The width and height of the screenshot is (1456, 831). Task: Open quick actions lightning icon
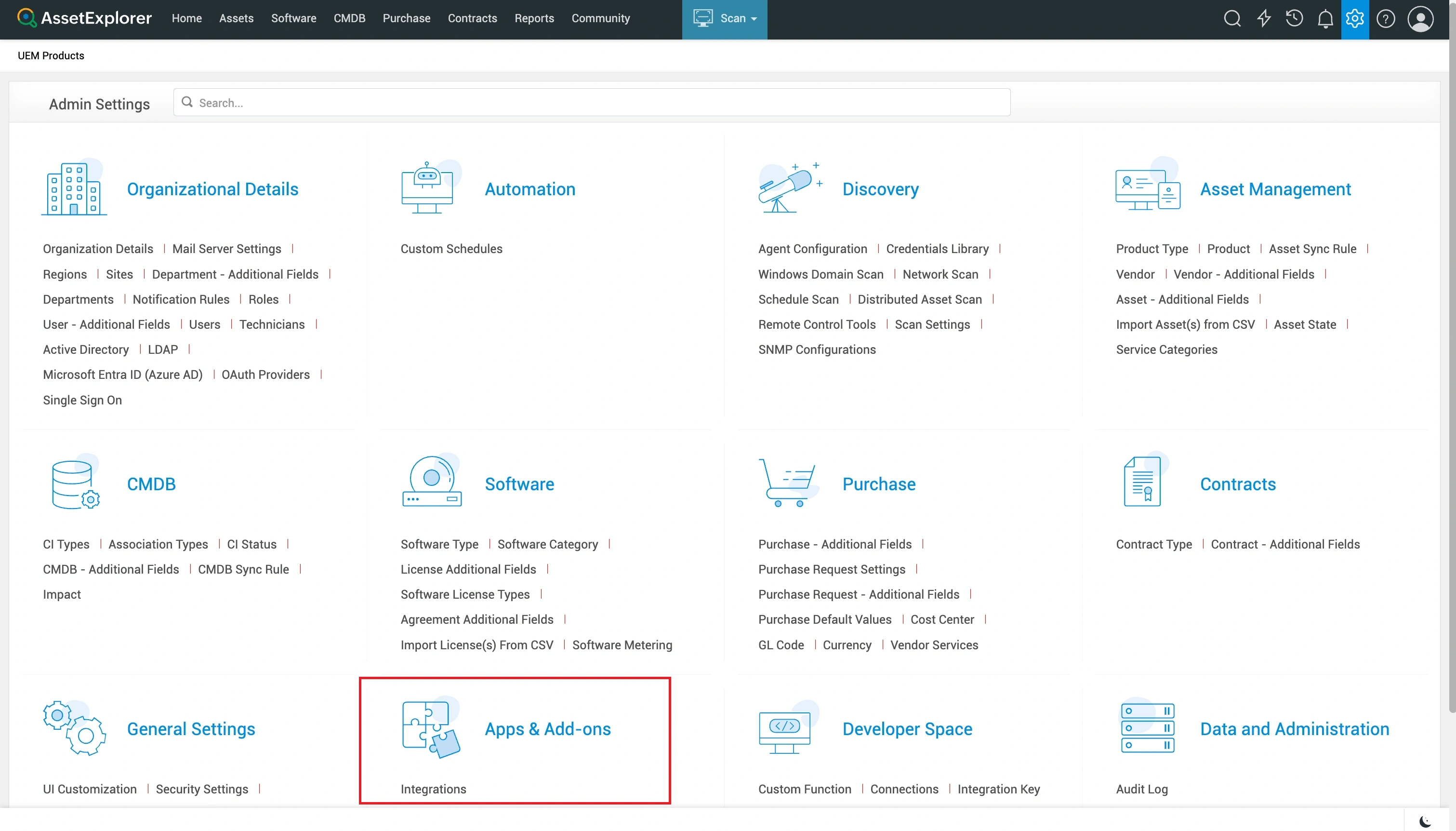point(1264,19)
